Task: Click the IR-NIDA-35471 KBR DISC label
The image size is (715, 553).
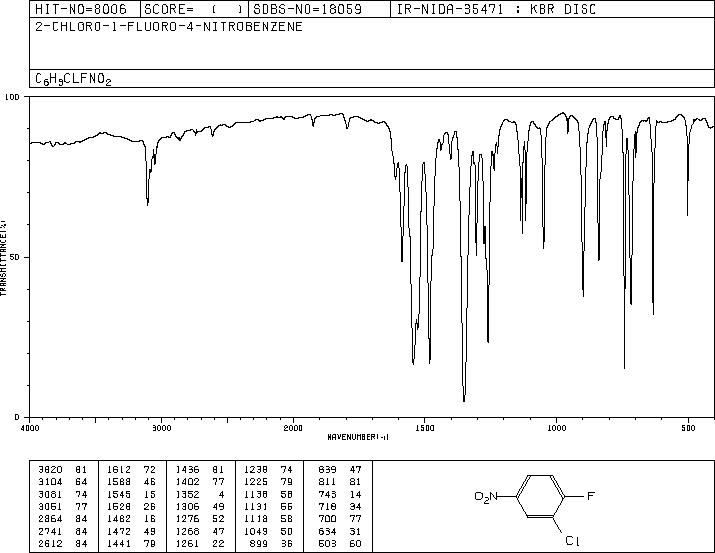Action: click(496, 9)
